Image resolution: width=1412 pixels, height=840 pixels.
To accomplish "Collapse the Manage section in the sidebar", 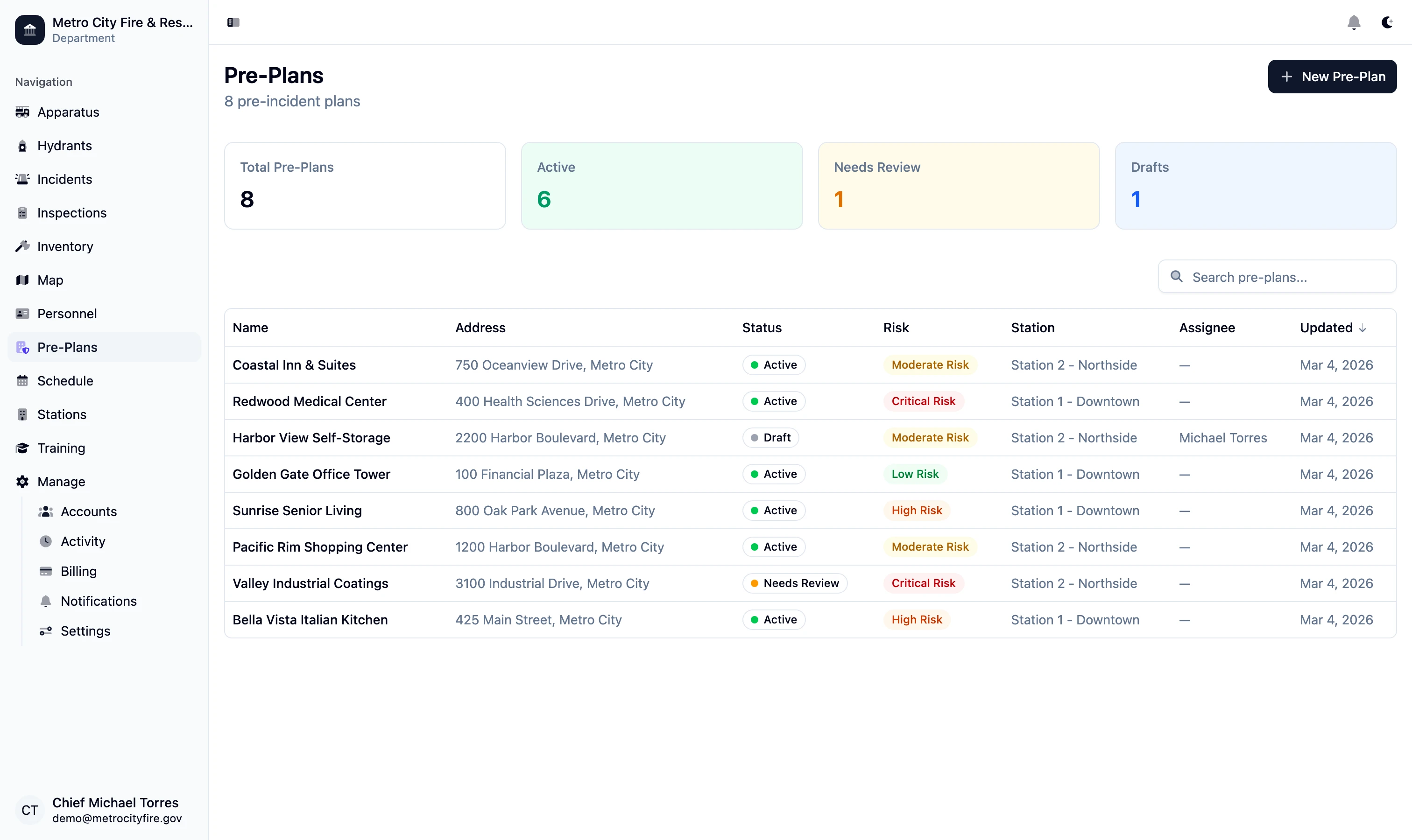I will tap(61, 482).
